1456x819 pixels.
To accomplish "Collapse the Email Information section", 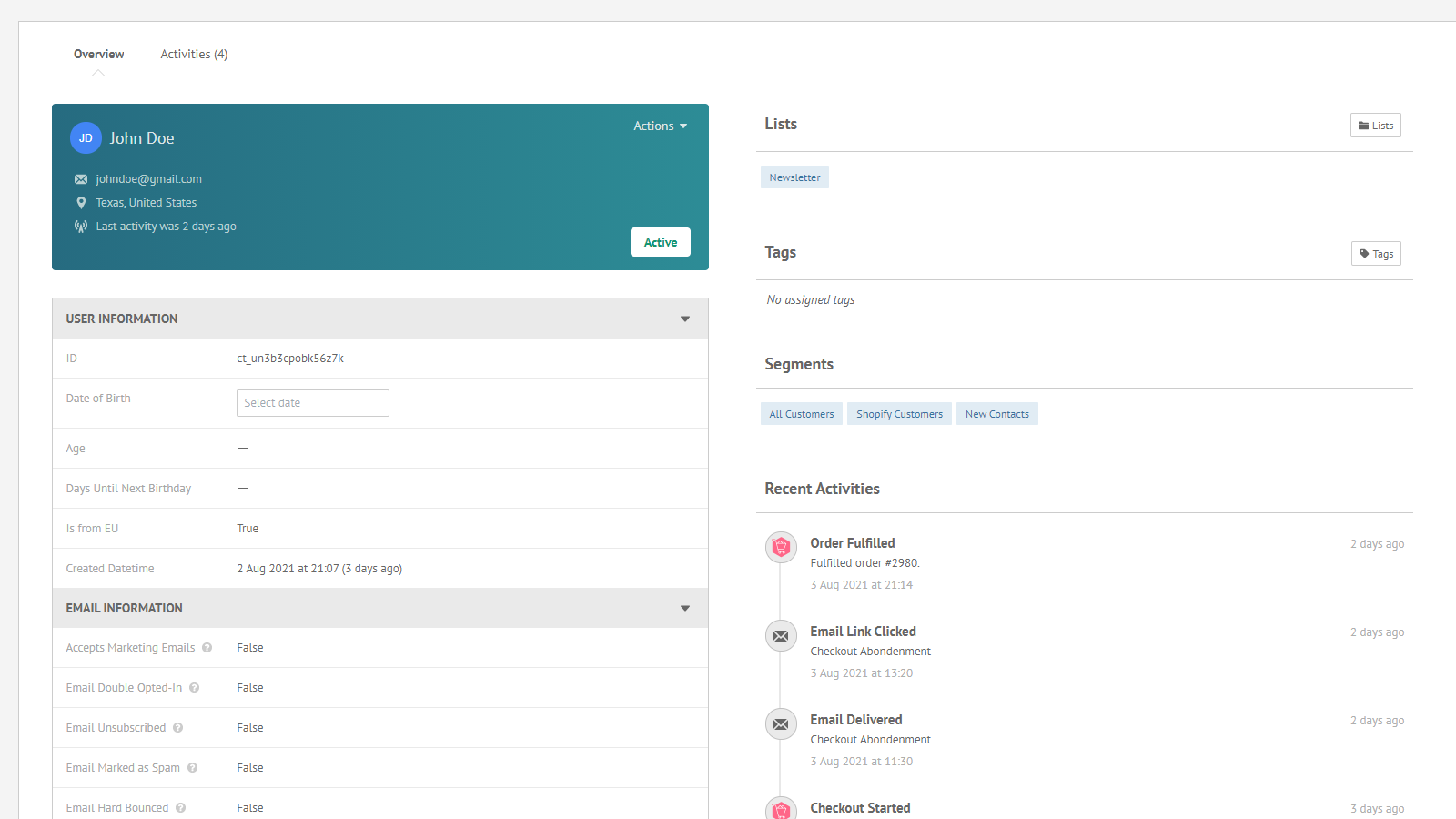I will (x=685, y=608).
